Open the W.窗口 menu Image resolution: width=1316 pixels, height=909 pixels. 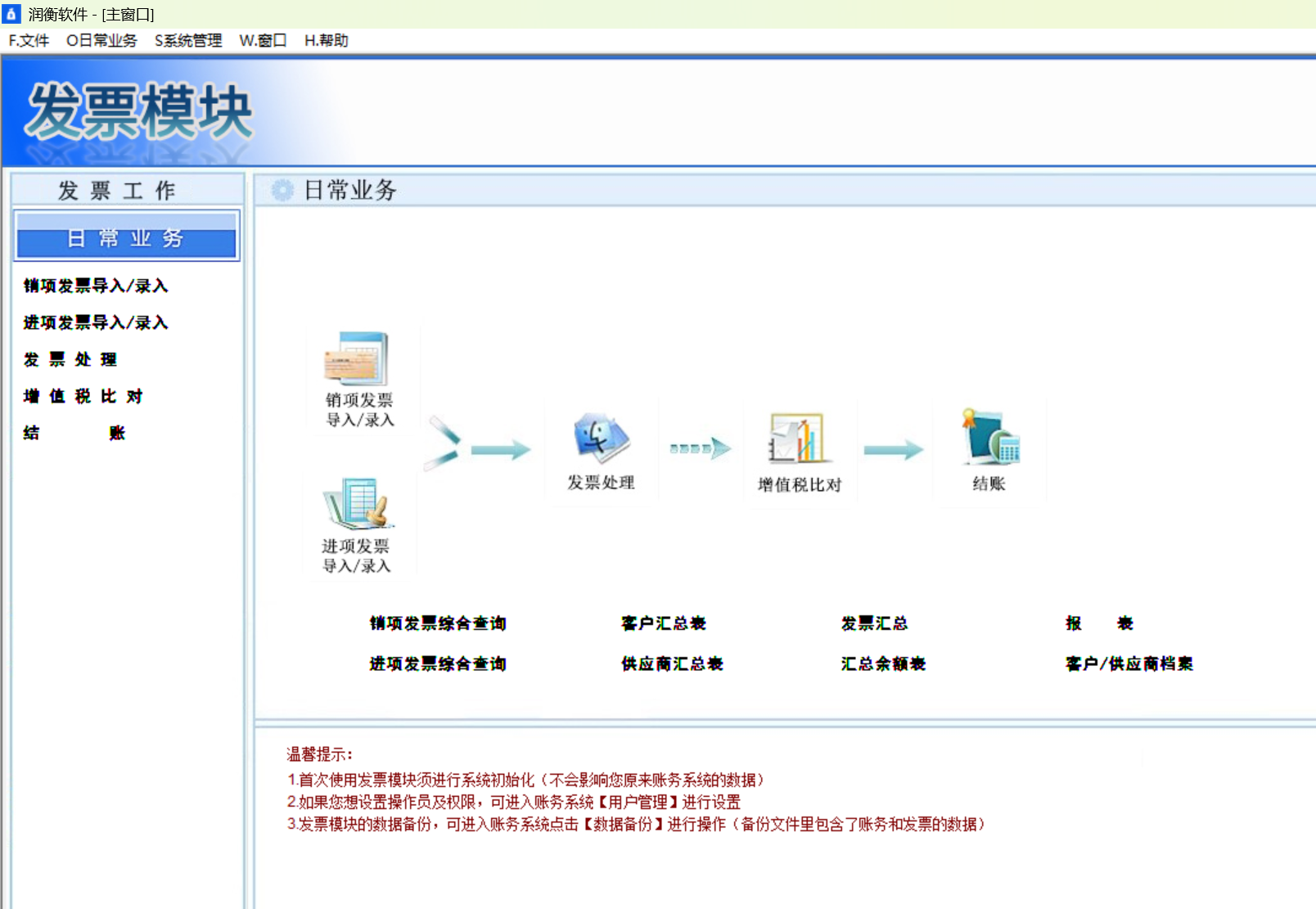point(263,40)
